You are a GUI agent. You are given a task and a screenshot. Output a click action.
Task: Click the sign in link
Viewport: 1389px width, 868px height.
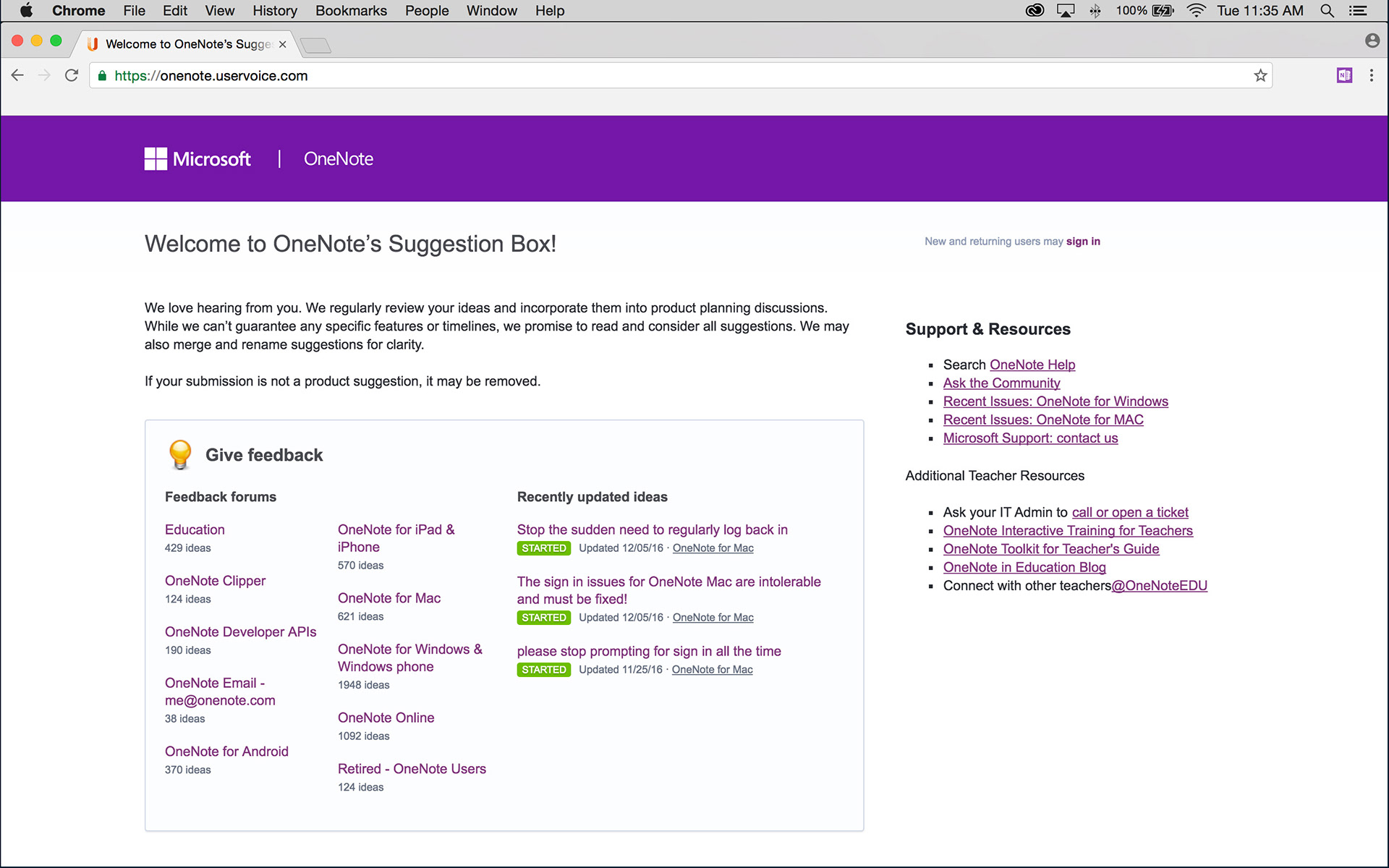1082,242
